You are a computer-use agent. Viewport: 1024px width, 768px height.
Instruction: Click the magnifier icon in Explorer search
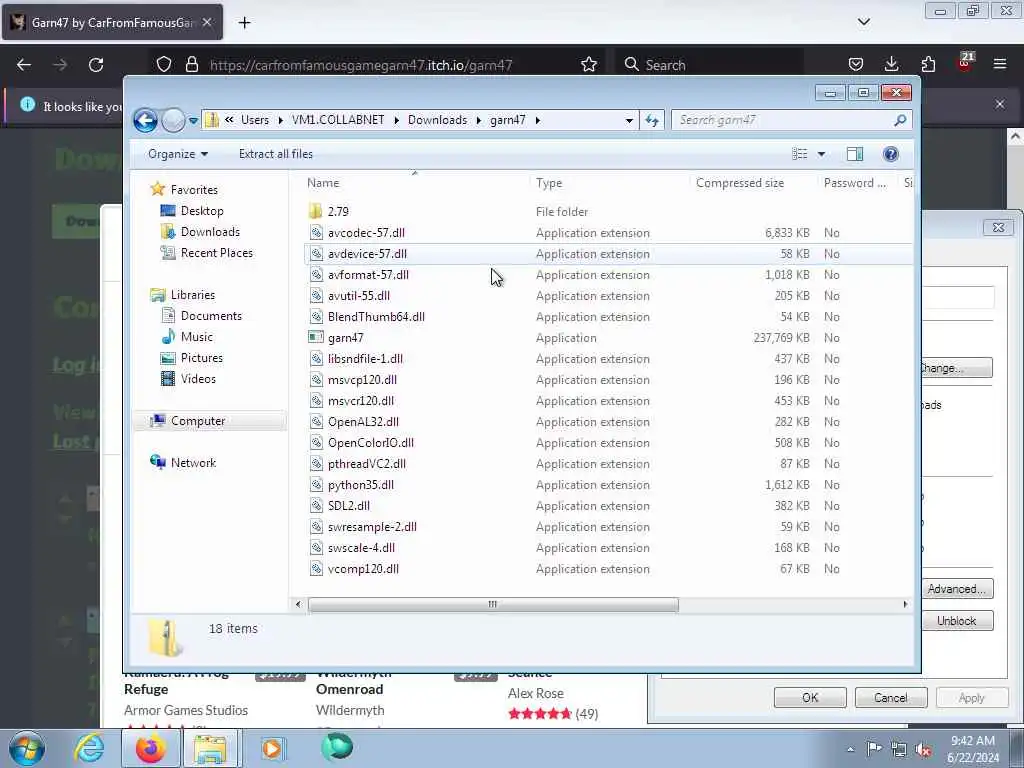(901, 120)
